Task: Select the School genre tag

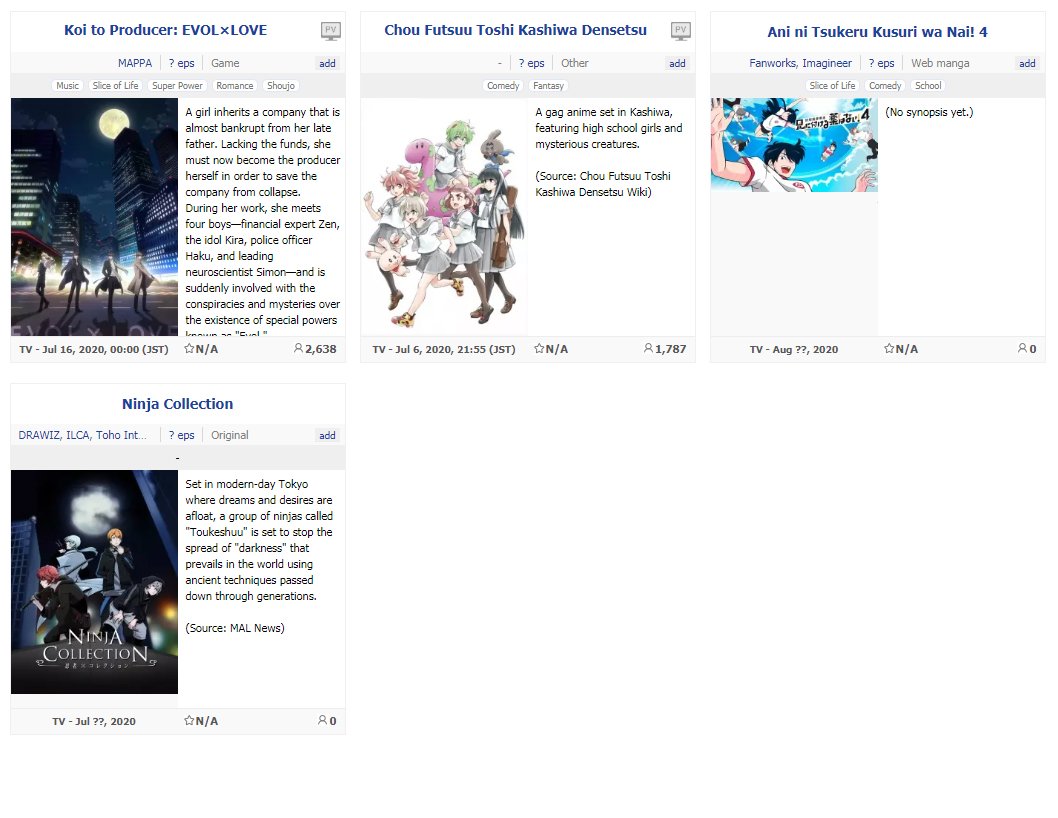Action: [928, 86]
